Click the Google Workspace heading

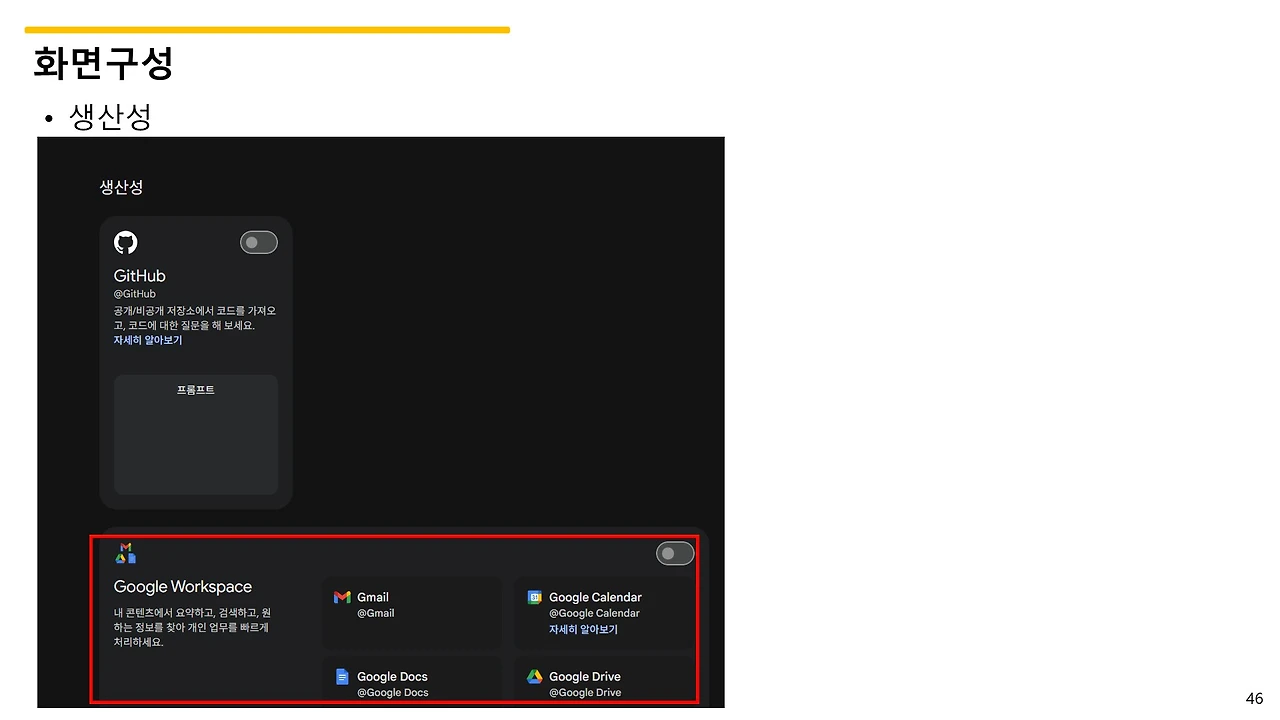pos(183,587)
